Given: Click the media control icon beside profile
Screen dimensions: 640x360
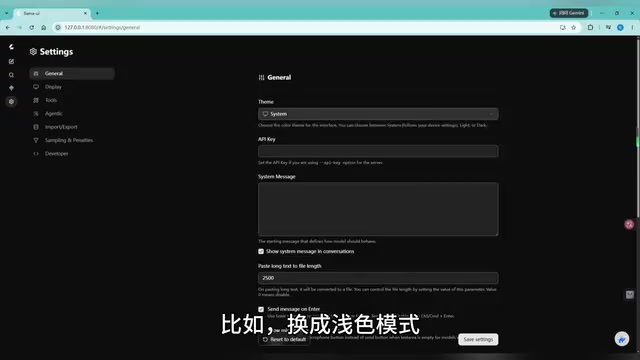Looking at the screenshot, I should tap(608, 27).
